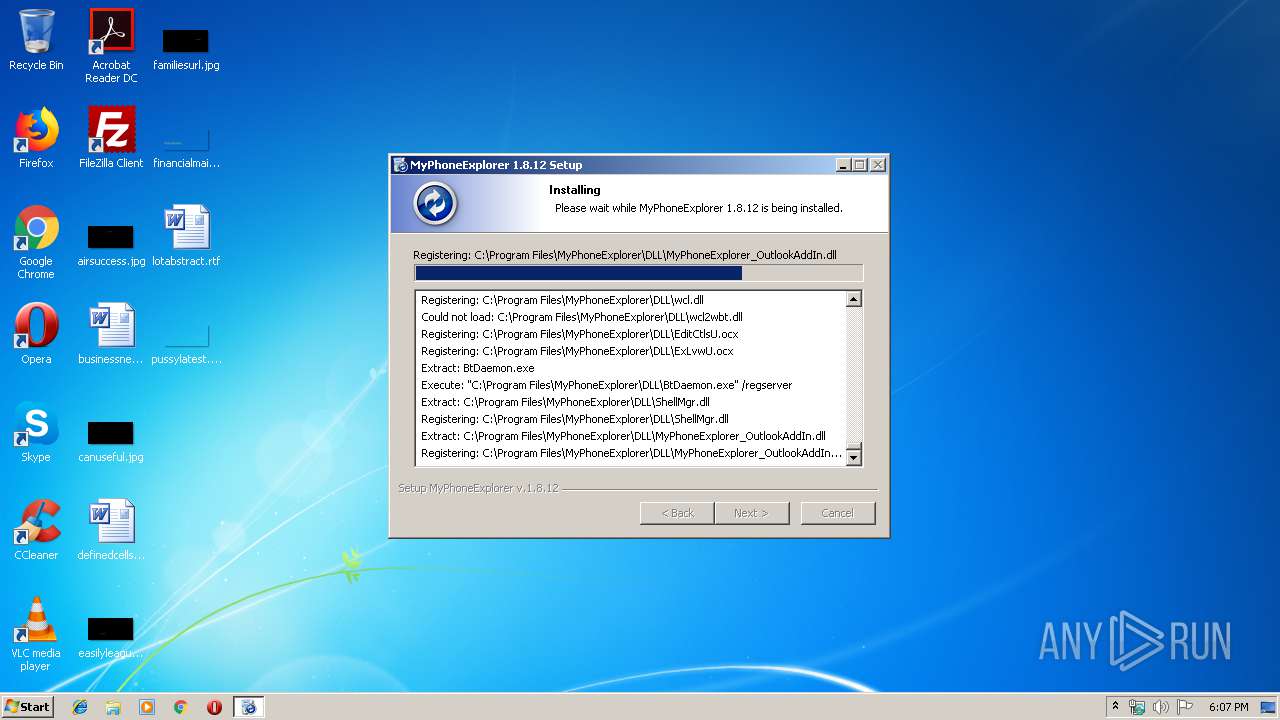Select log line Registering ShellMgr.dll
Screen dimensions: 1280x720
575,419
